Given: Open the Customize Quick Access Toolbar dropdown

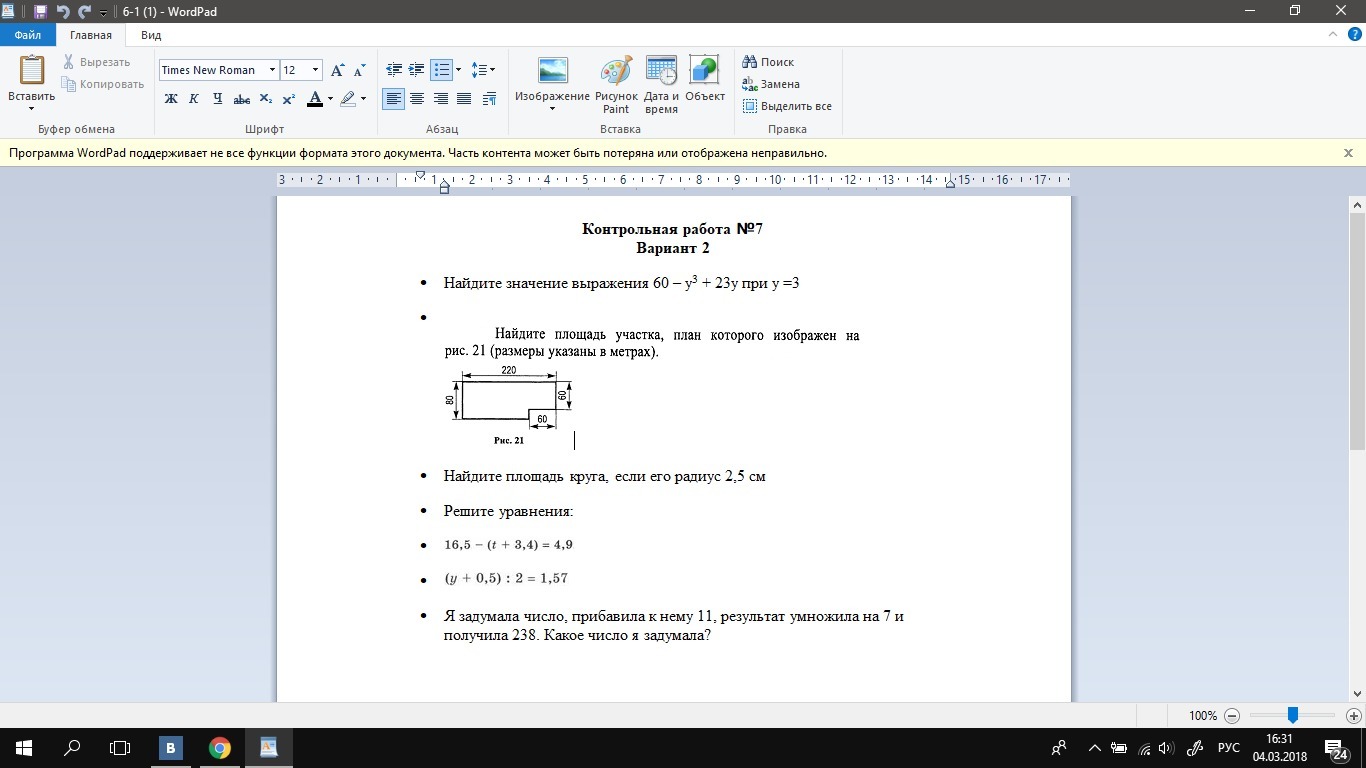Looking at the screenshot, I should click(103, 13).
